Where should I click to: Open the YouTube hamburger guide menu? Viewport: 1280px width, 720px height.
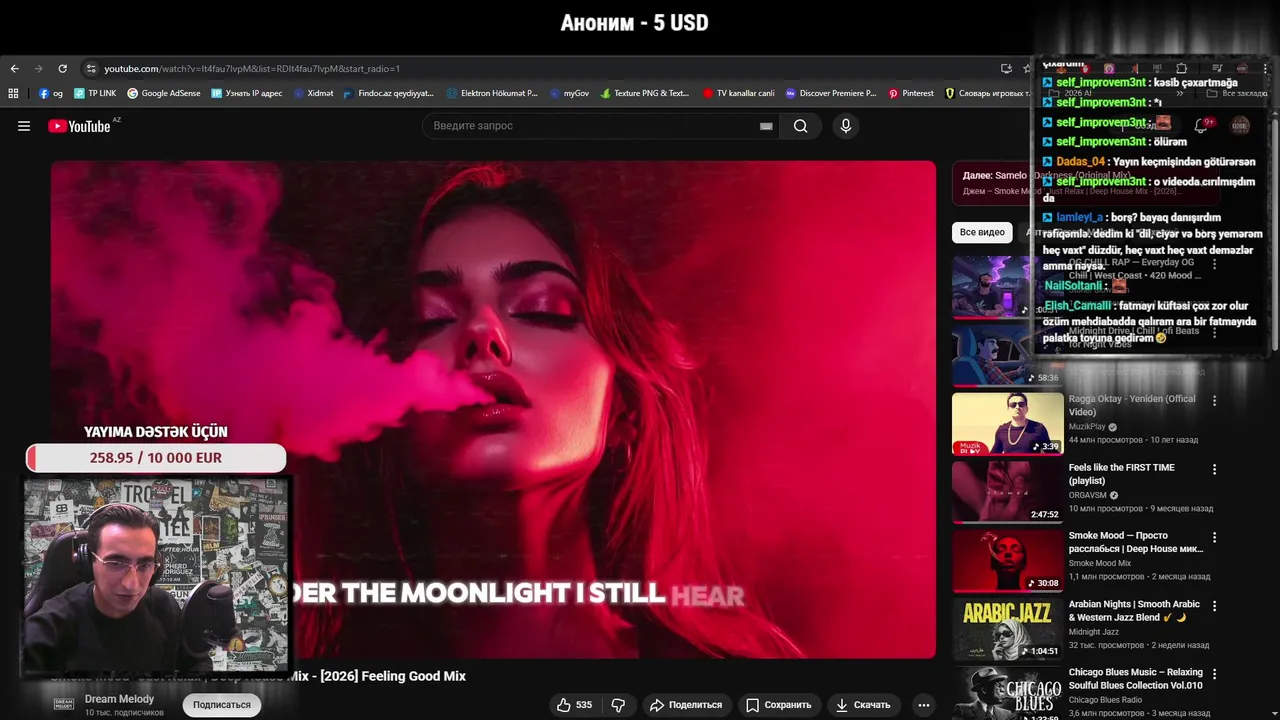(x=24, y=126)
